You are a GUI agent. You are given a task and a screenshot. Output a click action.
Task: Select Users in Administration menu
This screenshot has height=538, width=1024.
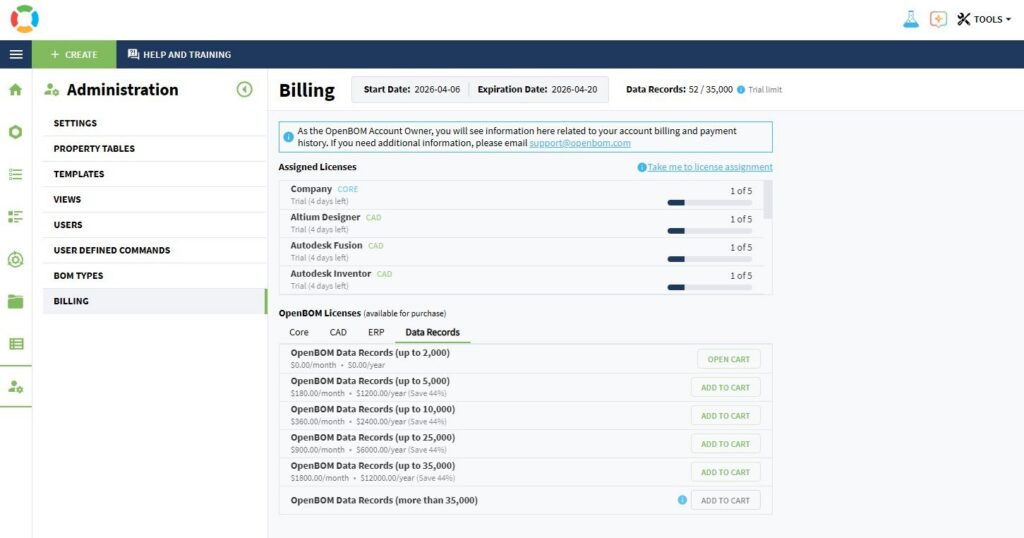68,225
